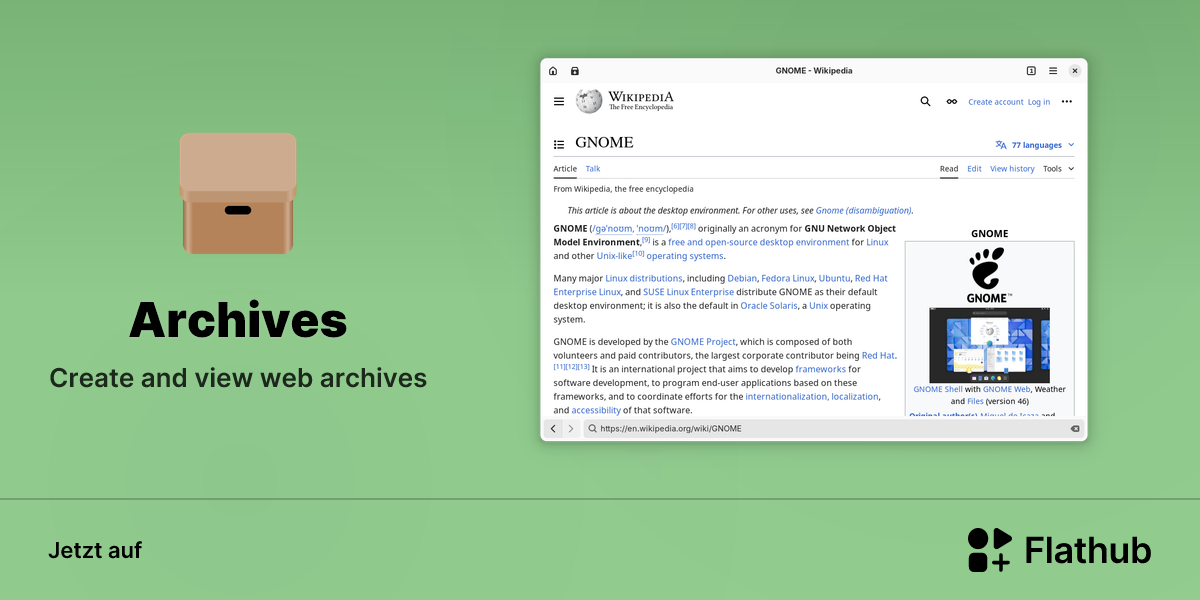Viewport: 1200px width, 600px height.
Task: Open the Gnome (disambiguation) link
Action: point(863,211)
